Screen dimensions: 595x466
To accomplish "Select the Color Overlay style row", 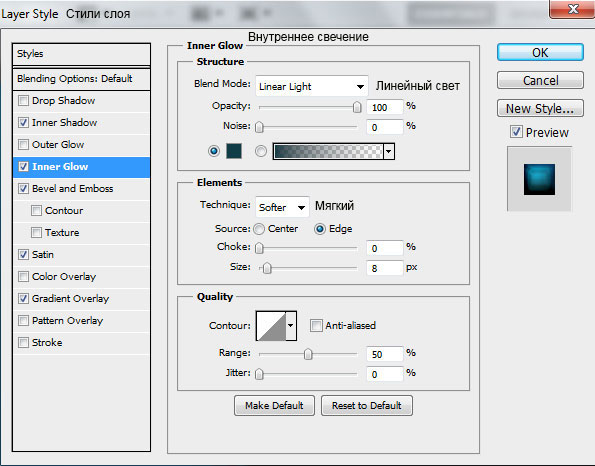I will pyautogui.click(x=81, y=277).
